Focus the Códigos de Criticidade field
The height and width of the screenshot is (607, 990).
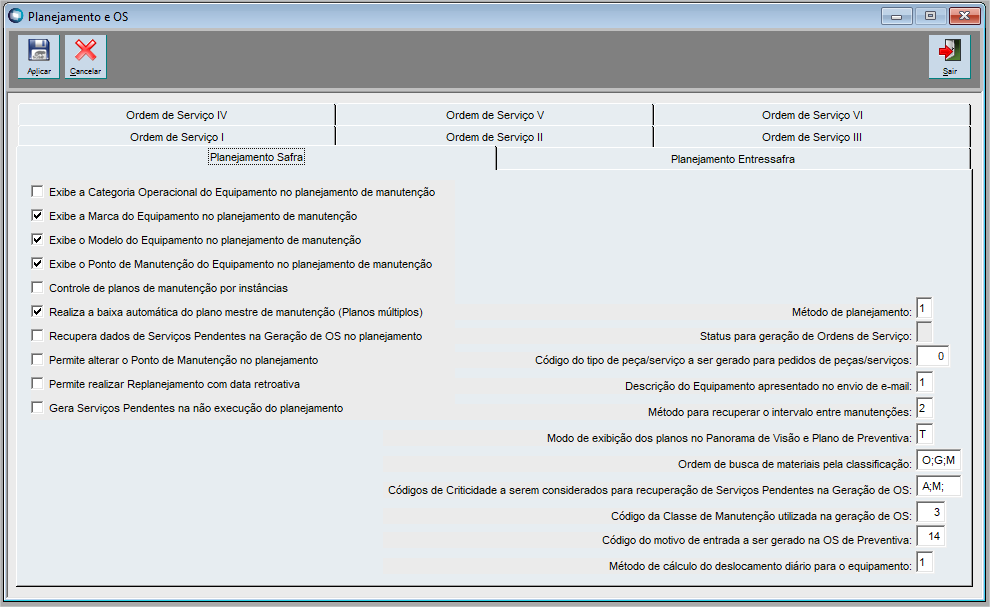pyautogui.click(x=938, y=486)
